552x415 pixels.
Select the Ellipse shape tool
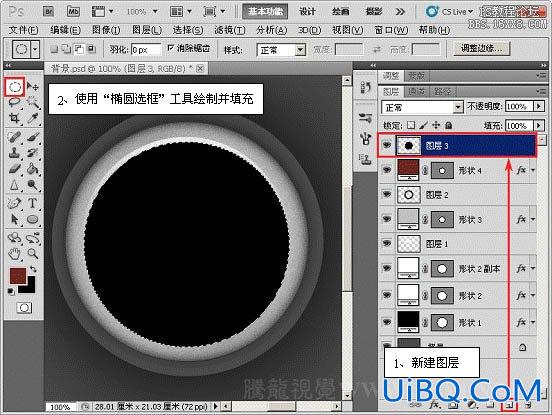[x=33, y=220]
